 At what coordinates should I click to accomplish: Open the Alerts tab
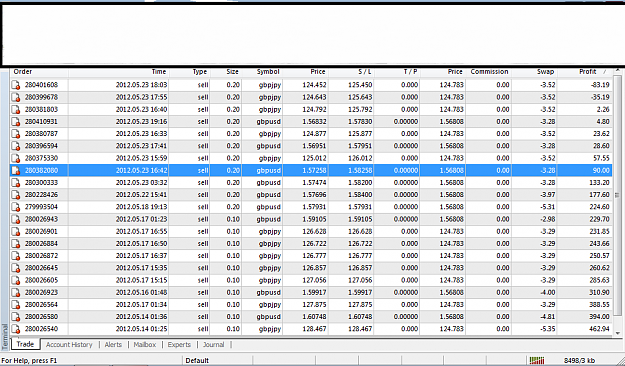(113, 344)
